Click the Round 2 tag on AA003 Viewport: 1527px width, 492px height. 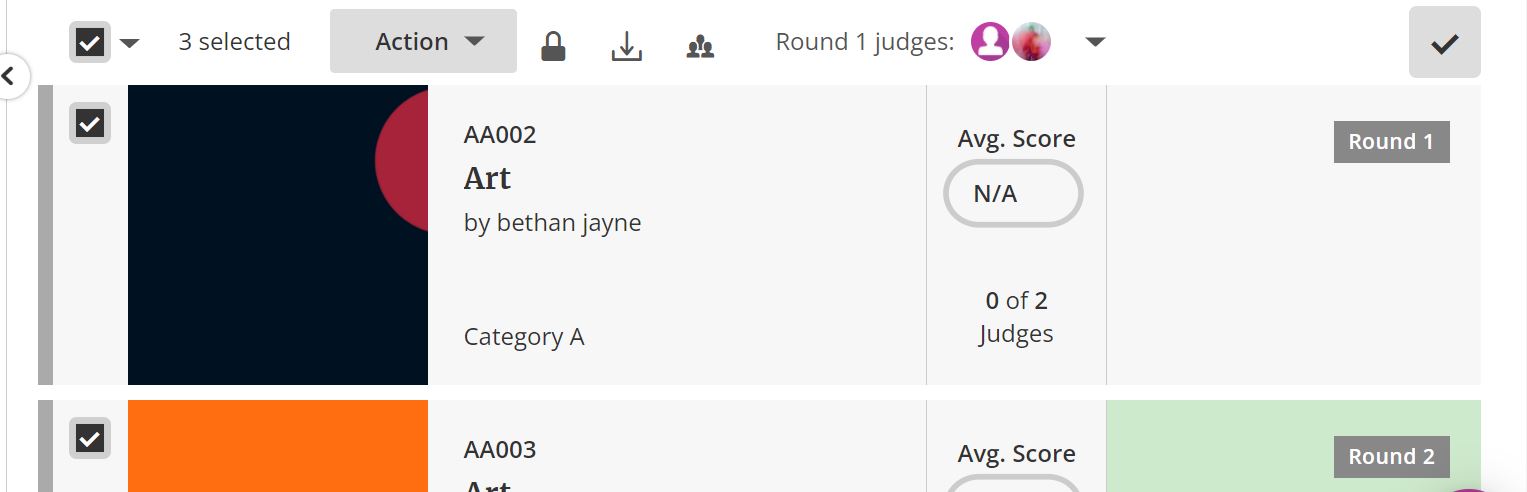pos(1391,457)
